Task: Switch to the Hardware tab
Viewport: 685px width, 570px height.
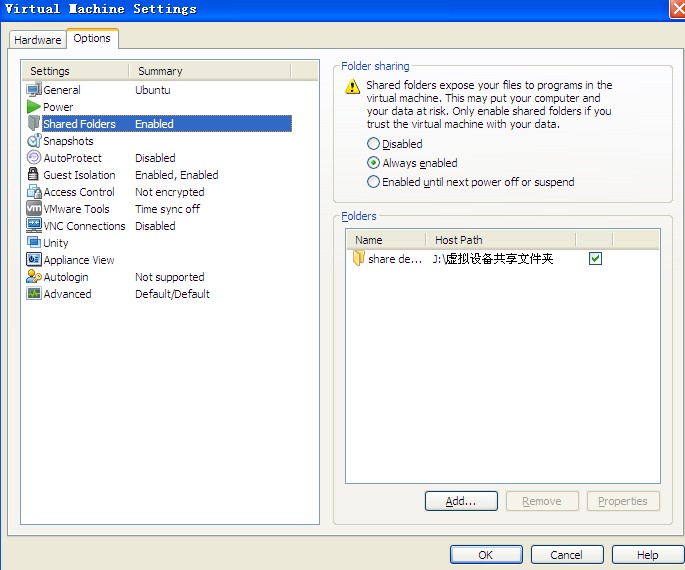Action: point(38,40)
